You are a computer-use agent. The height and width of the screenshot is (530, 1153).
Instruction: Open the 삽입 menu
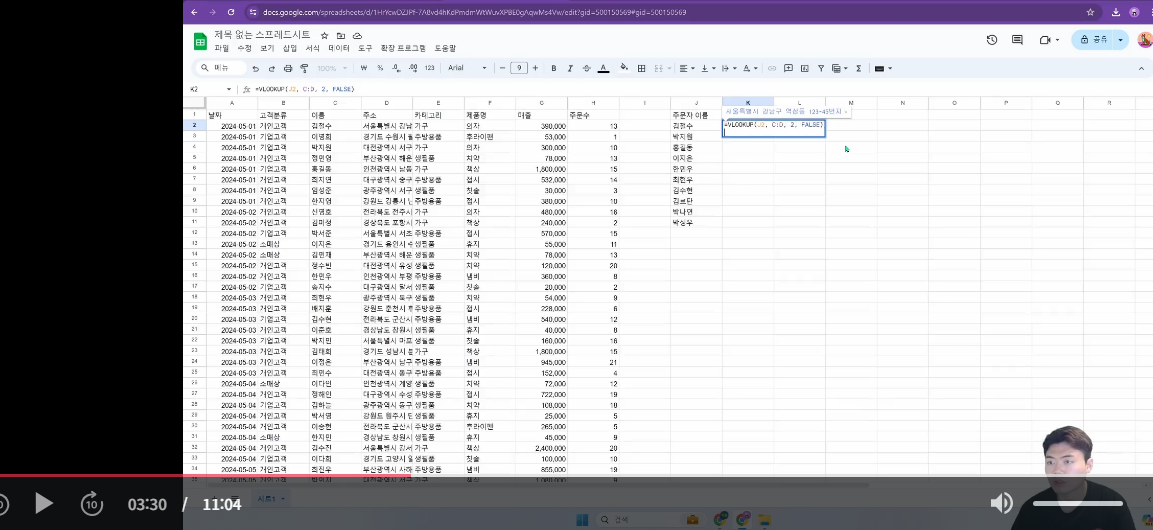(x=290, y=49)
